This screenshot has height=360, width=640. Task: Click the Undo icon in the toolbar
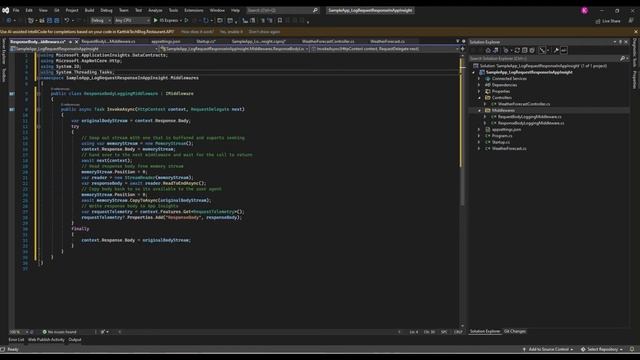pos(67,20)
